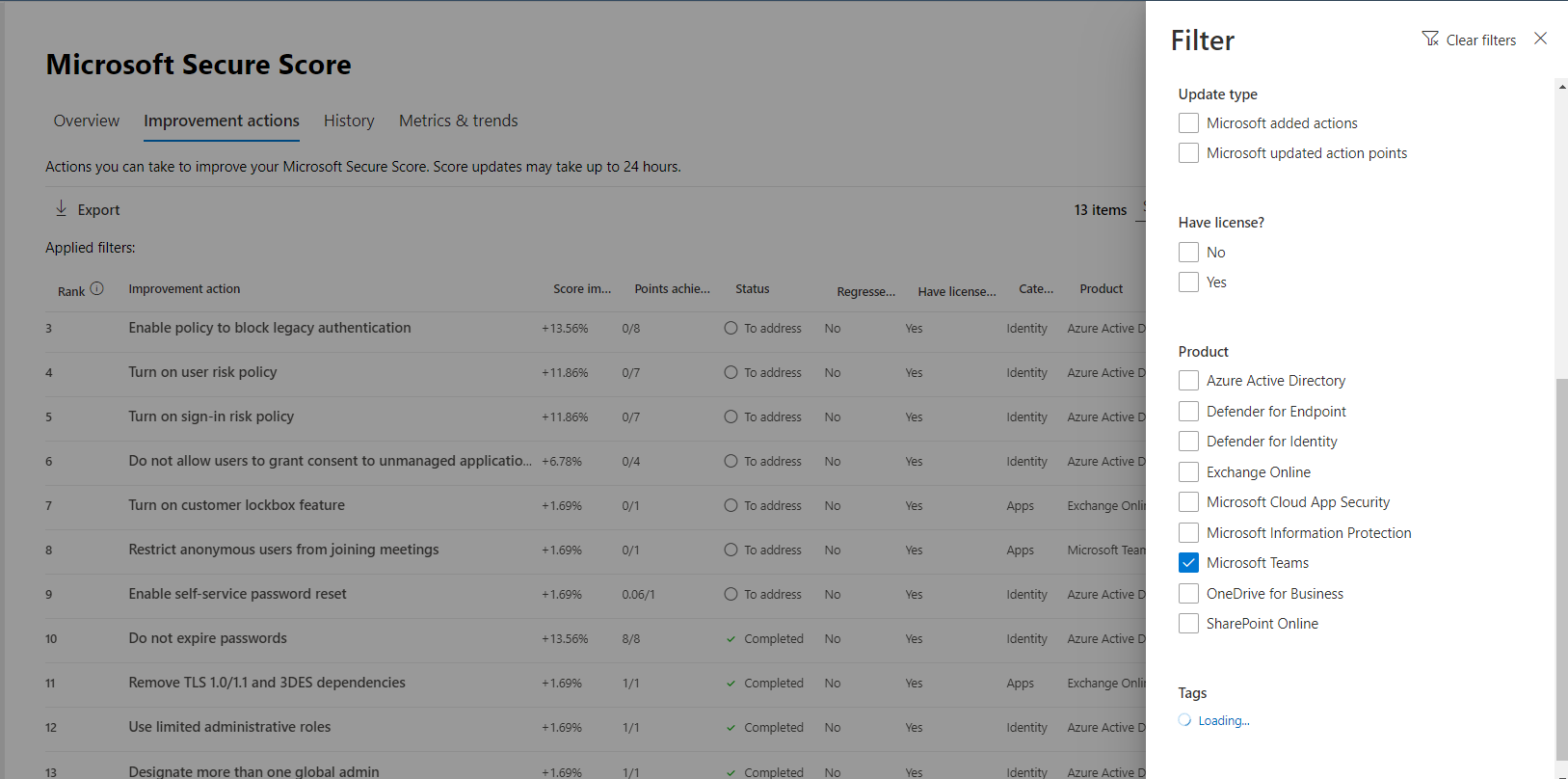Check Microsoft Cloud App Security filter
1568x779 pixels.
pyautogui.click(x=1188, y=502)
